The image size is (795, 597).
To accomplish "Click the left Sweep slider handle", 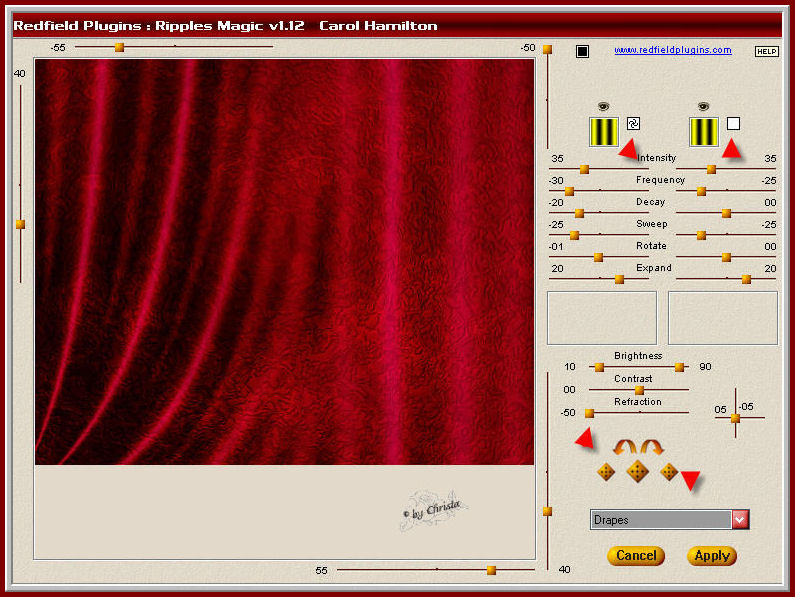I will click(x=574, y=235).
